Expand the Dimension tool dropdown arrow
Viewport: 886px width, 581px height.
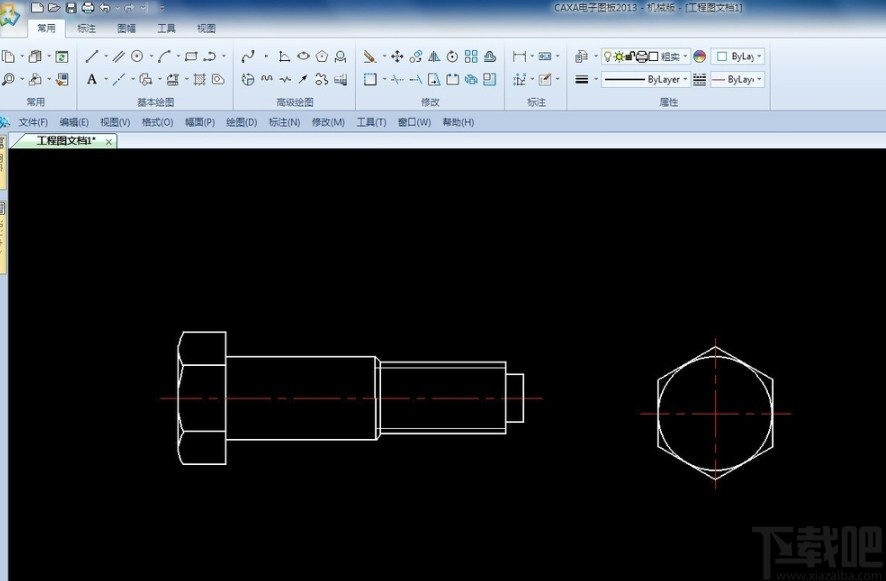[x=532, y=56]
